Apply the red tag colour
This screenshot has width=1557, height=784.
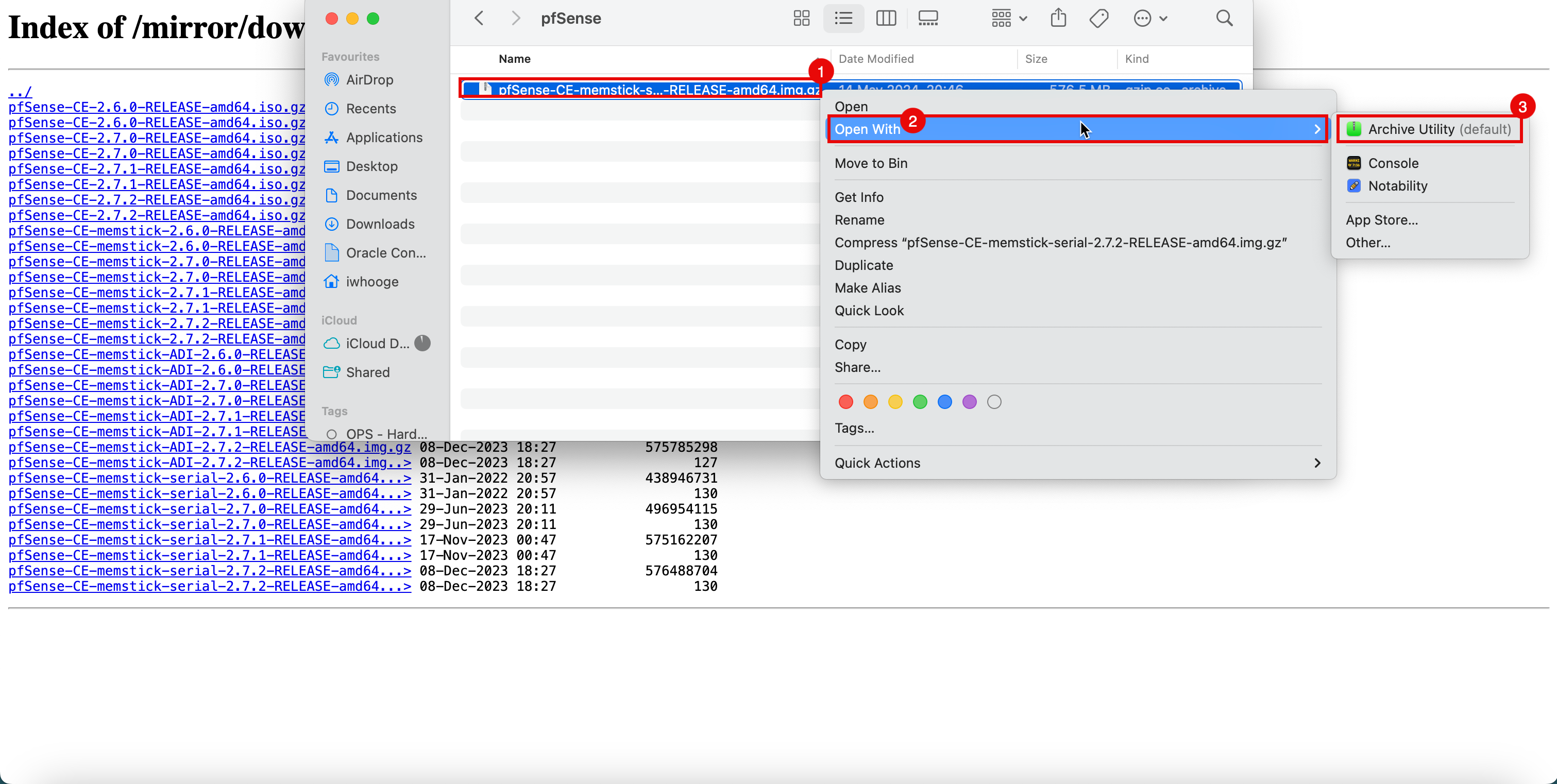[x=845, y=402]
